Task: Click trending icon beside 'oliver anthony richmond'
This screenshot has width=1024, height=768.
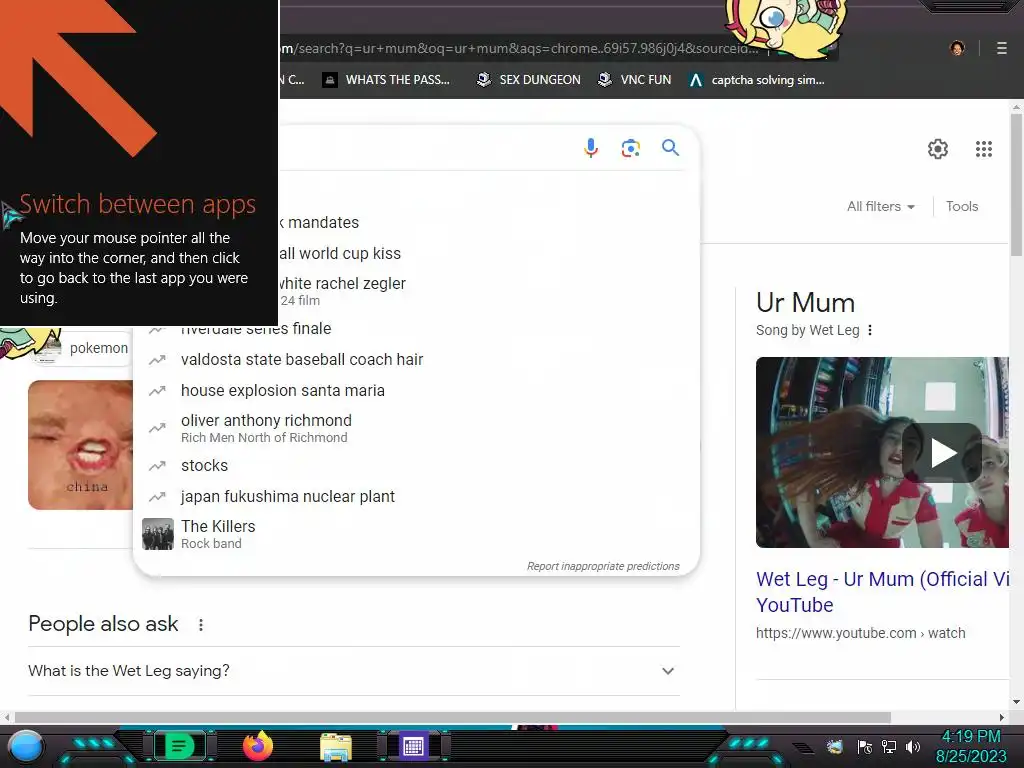Action: pos(157,428)
